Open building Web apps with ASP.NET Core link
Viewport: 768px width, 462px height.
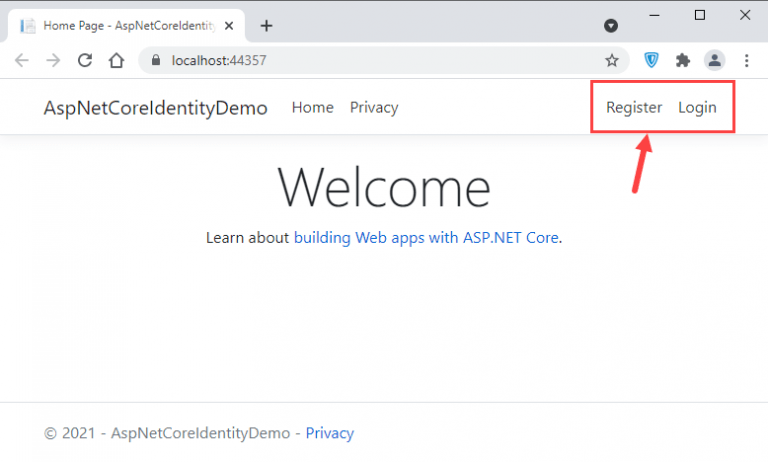point(426,238)
